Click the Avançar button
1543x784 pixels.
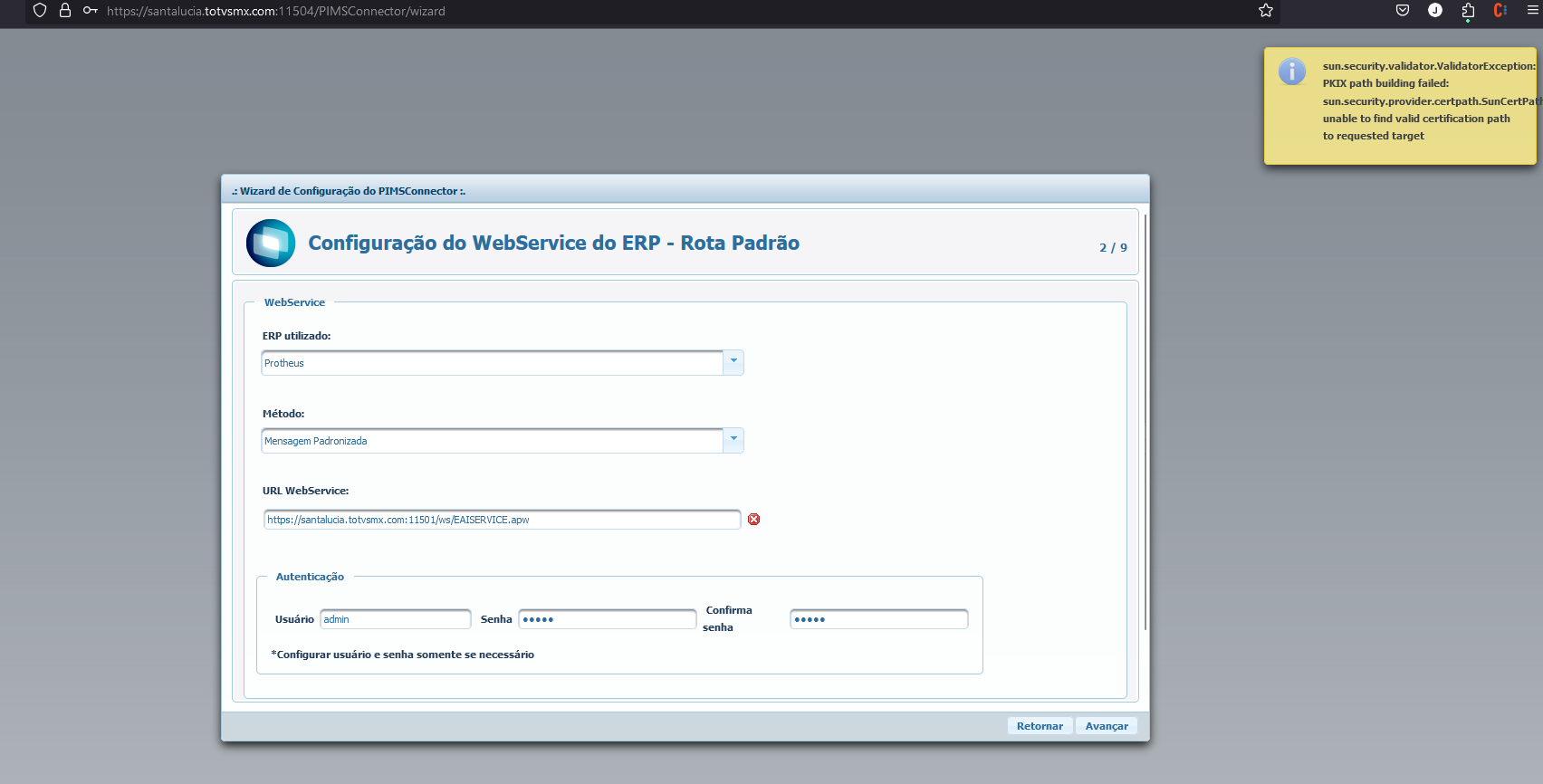click(x=1107, y=726)
